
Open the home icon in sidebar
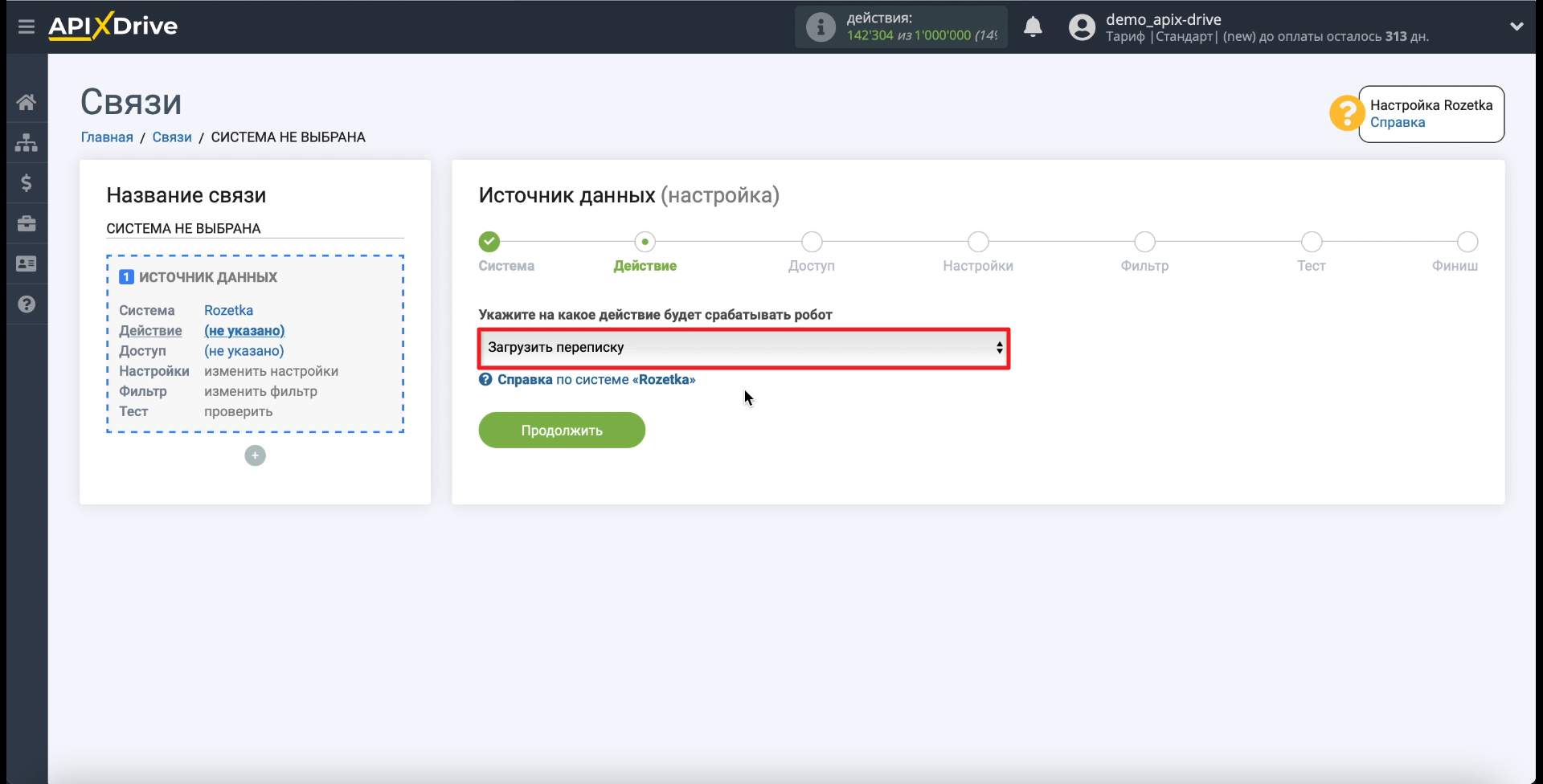(27, 102)
